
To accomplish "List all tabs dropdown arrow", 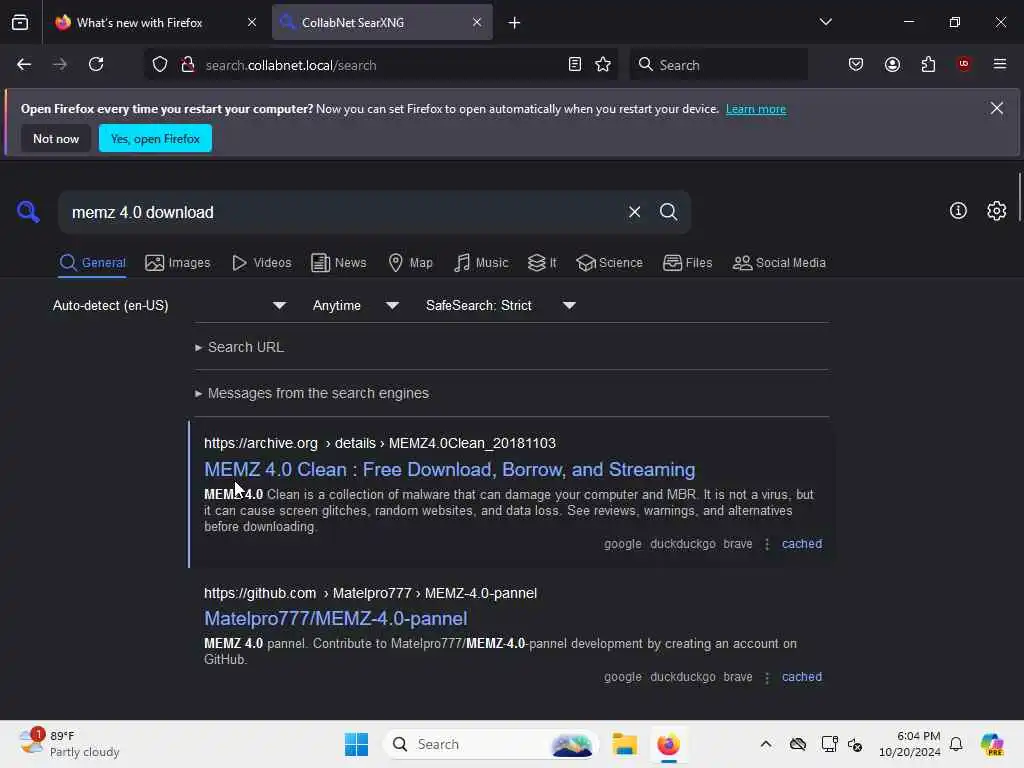I will click(825, 22).
